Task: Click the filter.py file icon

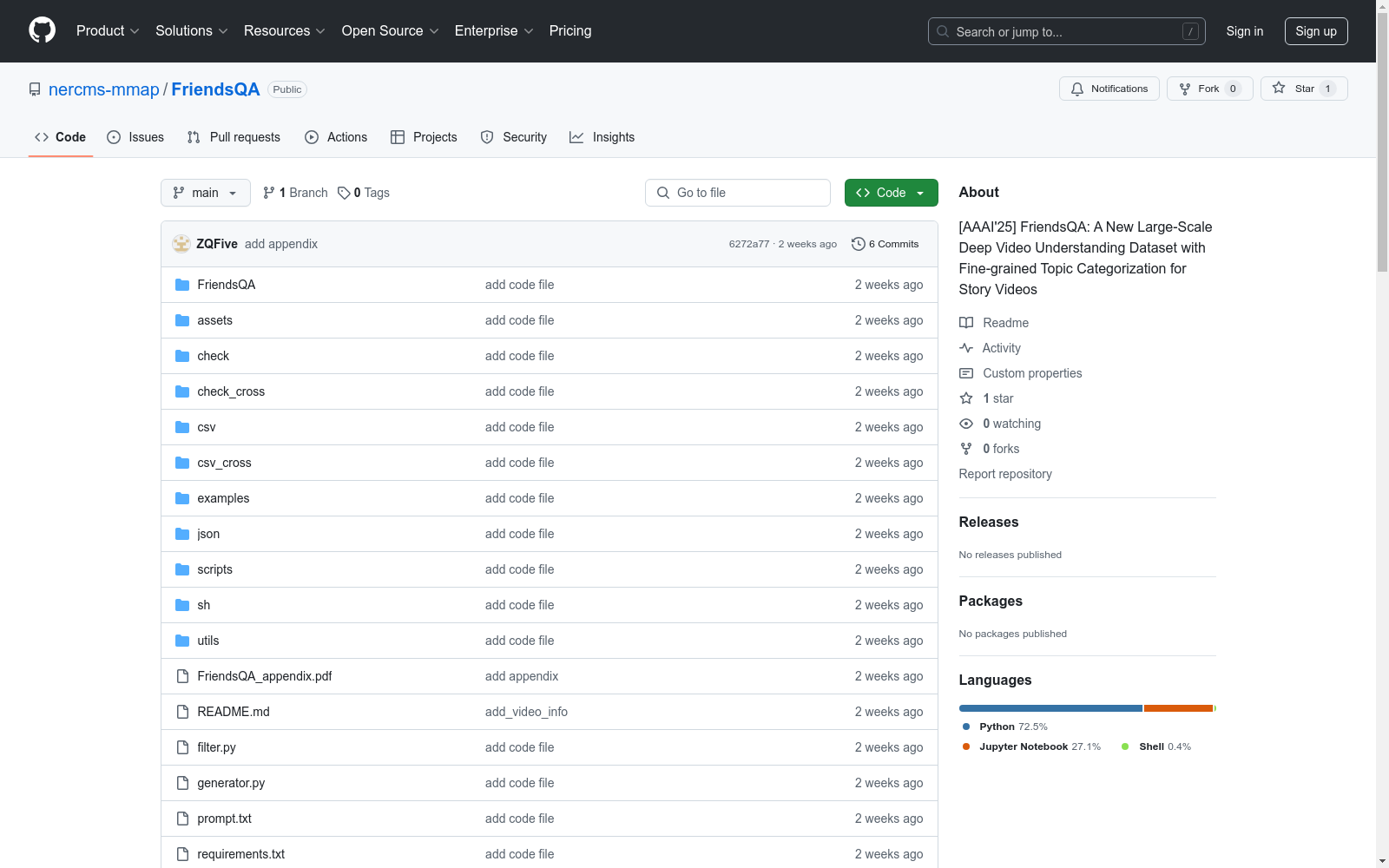Action: pos(182,747)
